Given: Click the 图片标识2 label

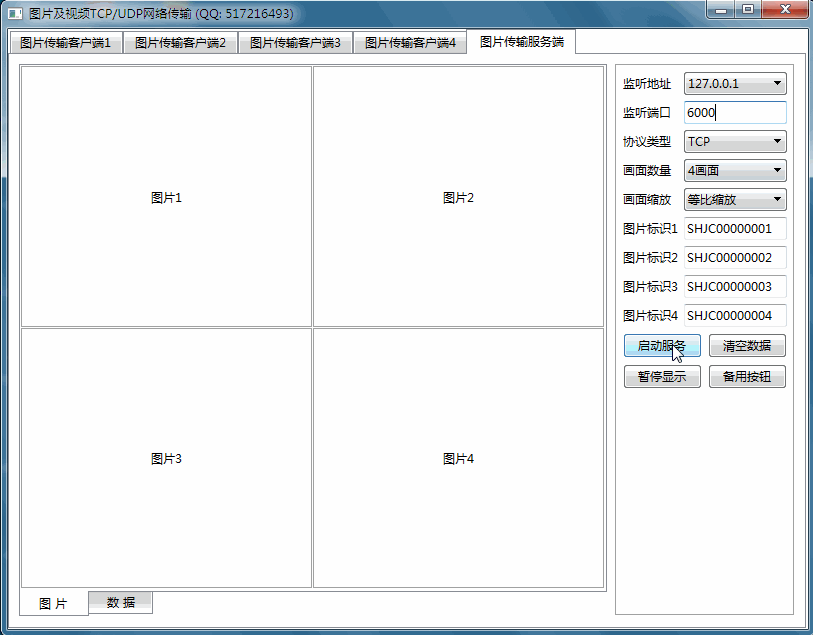Looking at the screenshot, I should point(650,258).
